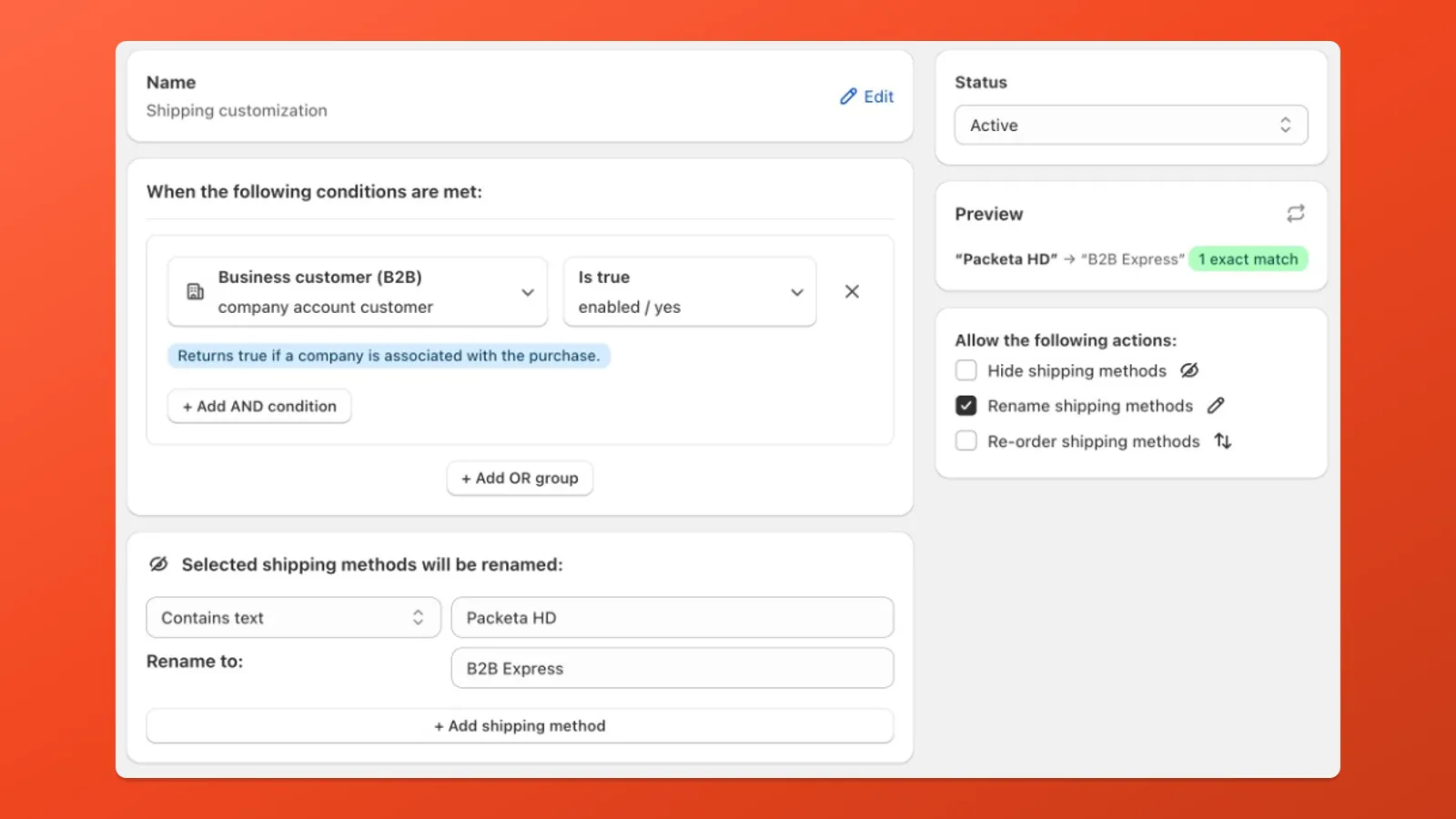Click the company building icon in the condition row
The width and height of the screenshot is (1456, 819).
(196, 291)
